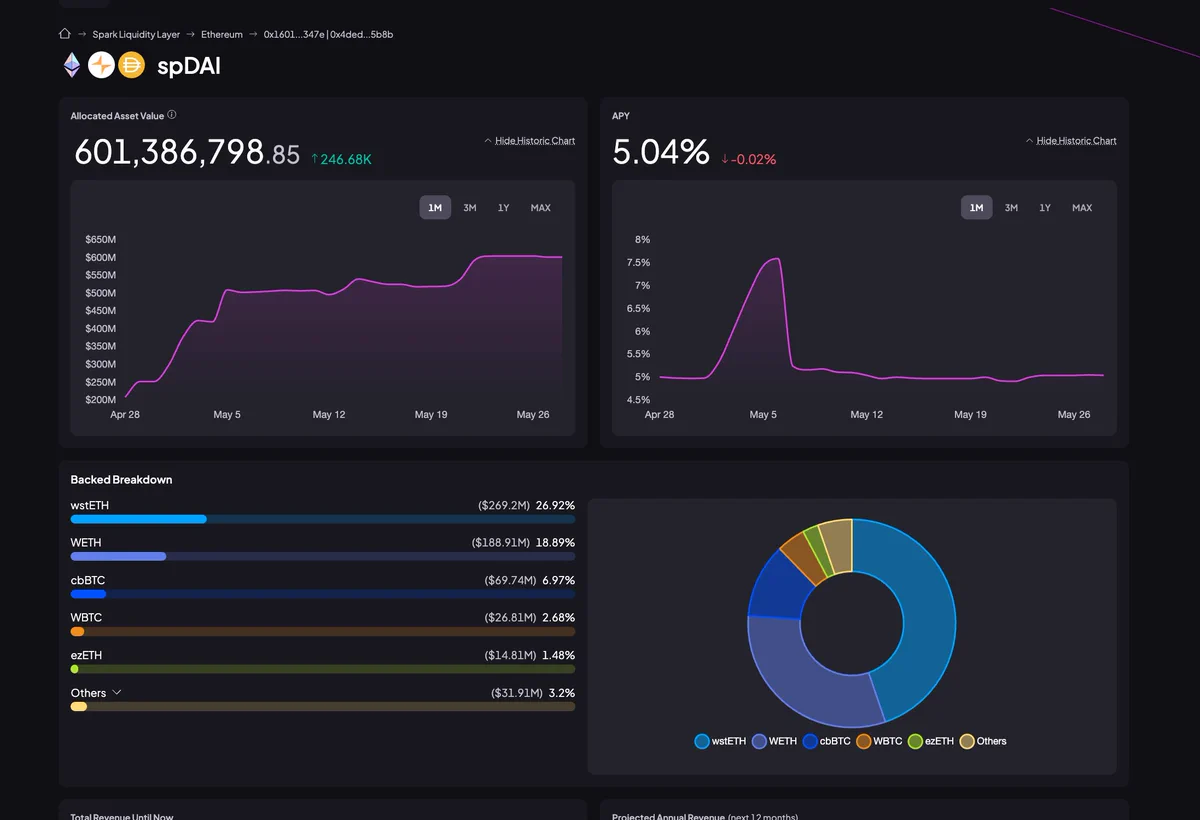Screen dimensions: 1200x820
Task: Click the WBTC progress bar
Action: pos(323,631)
